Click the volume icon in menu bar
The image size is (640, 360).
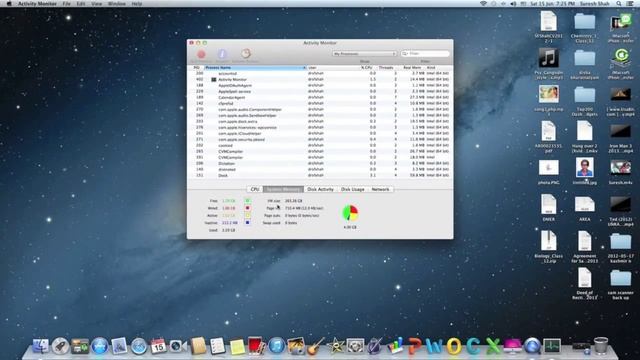click(x=513, y=4)
